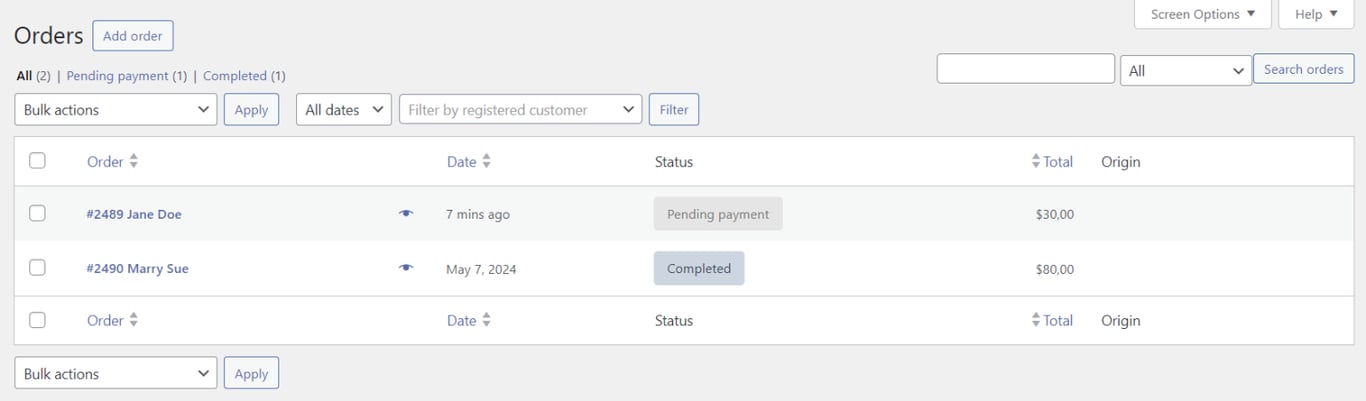The height and width of the screenshot is (401, 1366).
Task: Open the top Bulk actions dropdown
Action: click(116, 110)
